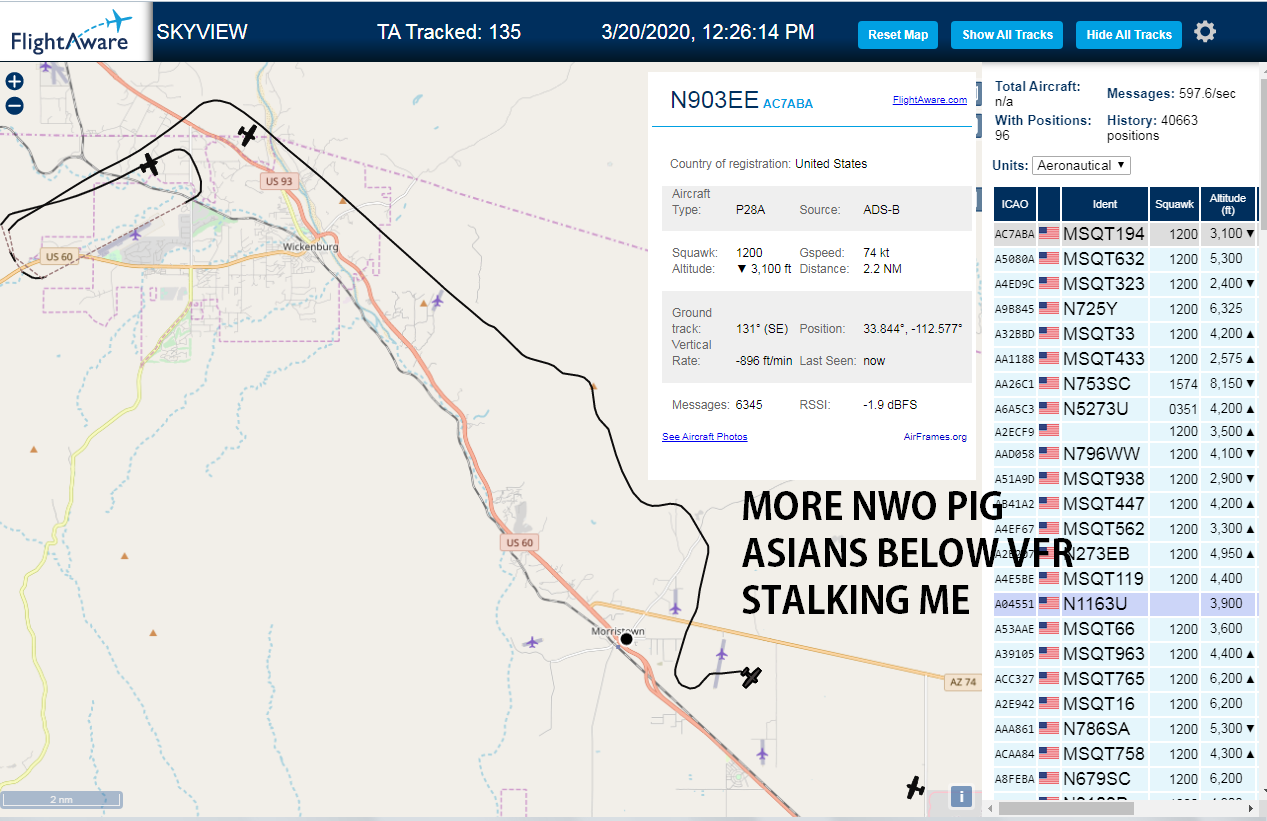Click N903EE title in aircraft info panel
This screenshot has width=1267, height=821.
[714, 100]
